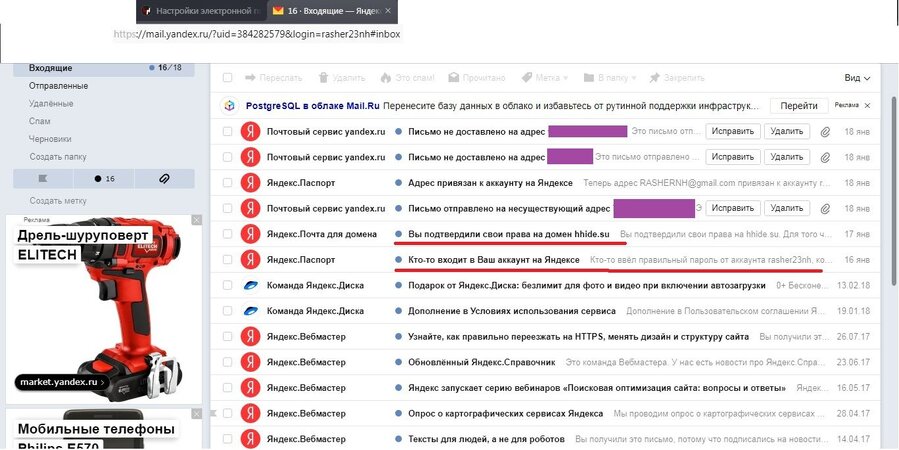Click the attachments paperclip filter in sidebar
Image resolution: width=899 pixels, height=450 pixels.
pos(164,178)
